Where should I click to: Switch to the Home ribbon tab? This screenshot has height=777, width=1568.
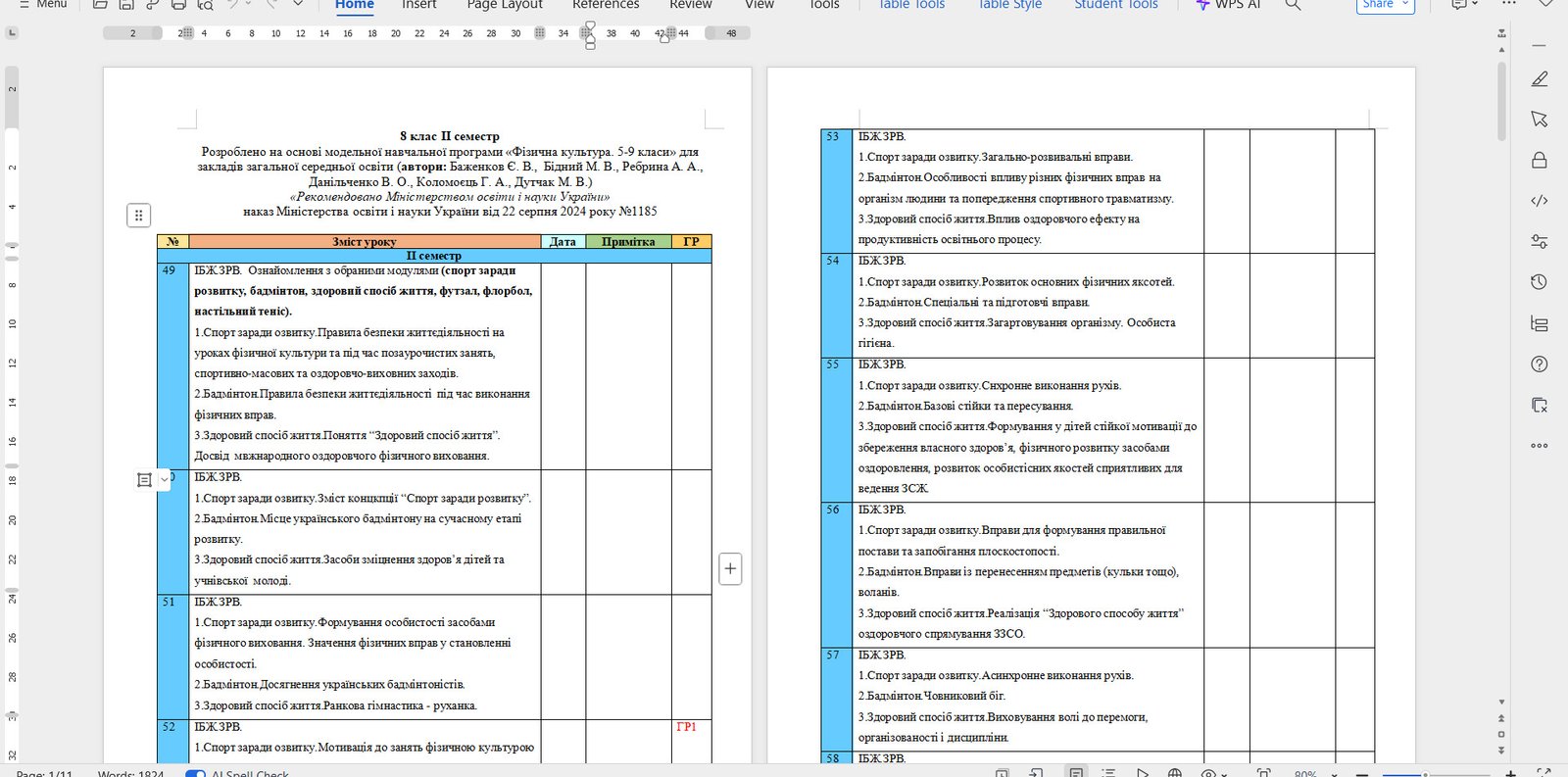point(354,5)
